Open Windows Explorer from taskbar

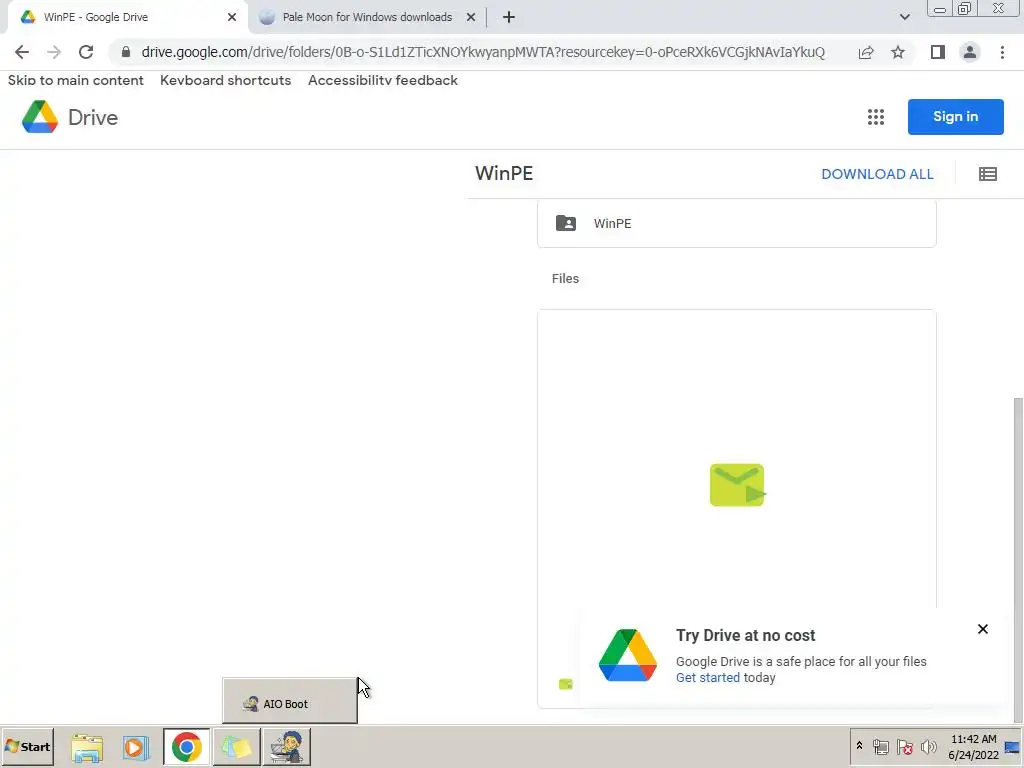[x=87, y=747]
